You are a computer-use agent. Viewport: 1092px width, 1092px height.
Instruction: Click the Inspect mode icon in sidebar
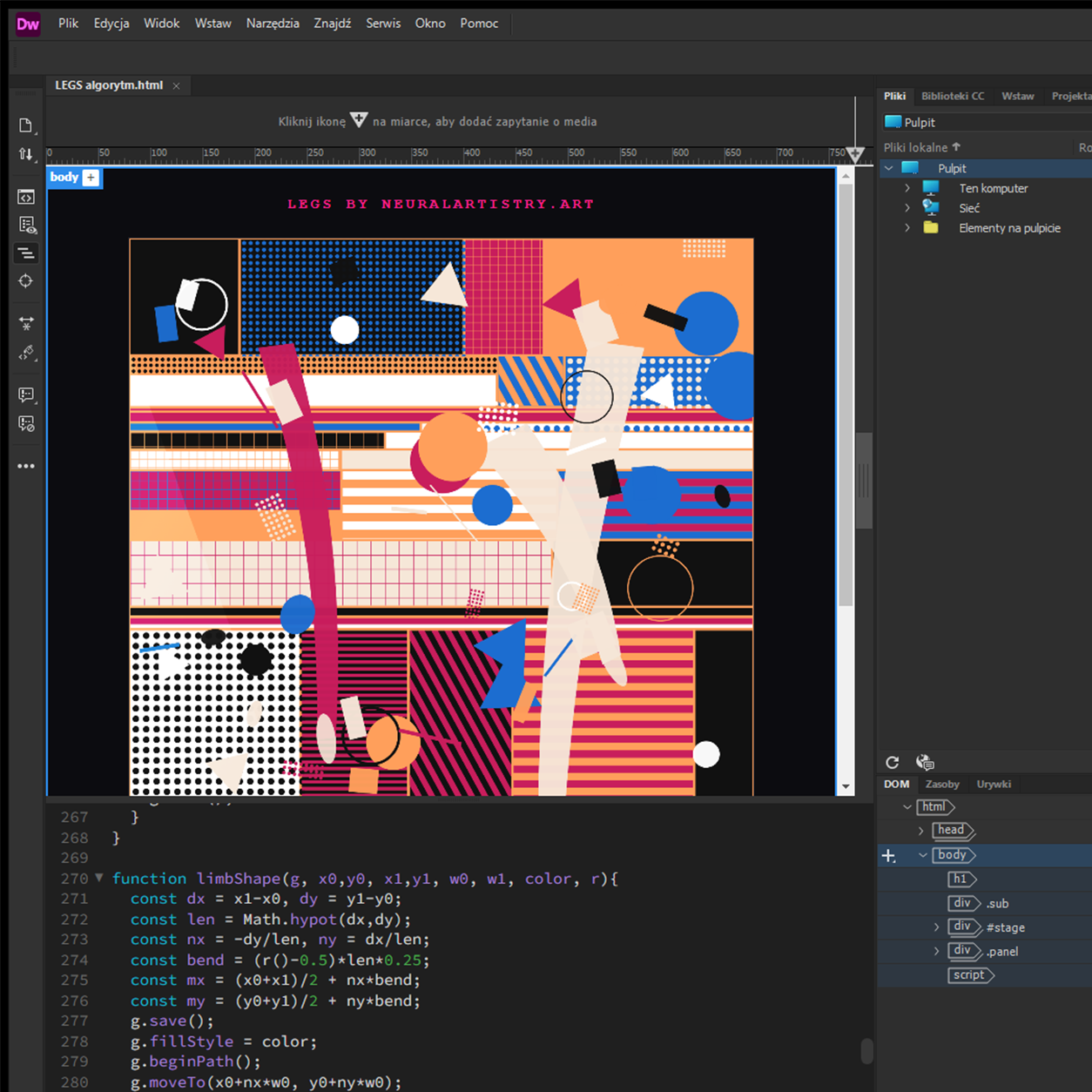[26, 225]
